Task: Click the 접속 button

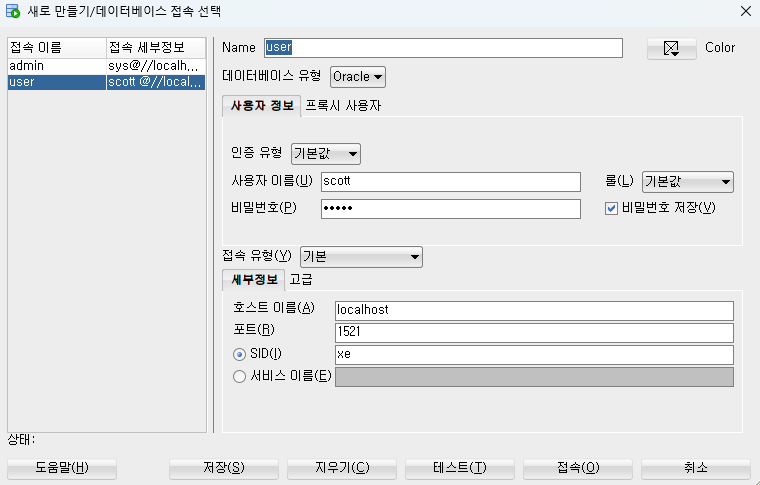Action: tap(578, 468)
